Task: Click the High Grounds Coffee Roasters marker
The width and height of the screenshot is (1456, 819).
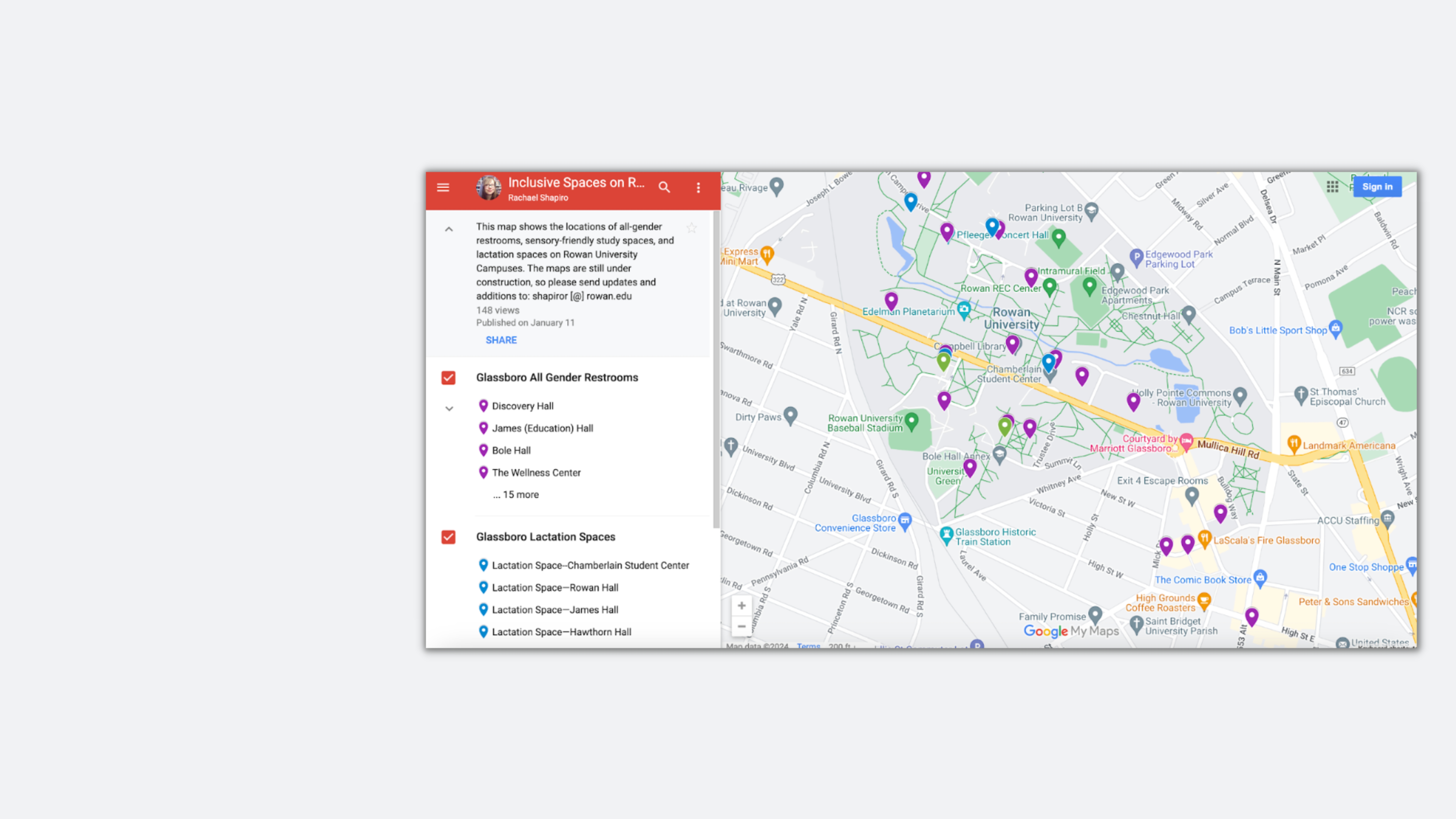Action: click(1204, 601)
